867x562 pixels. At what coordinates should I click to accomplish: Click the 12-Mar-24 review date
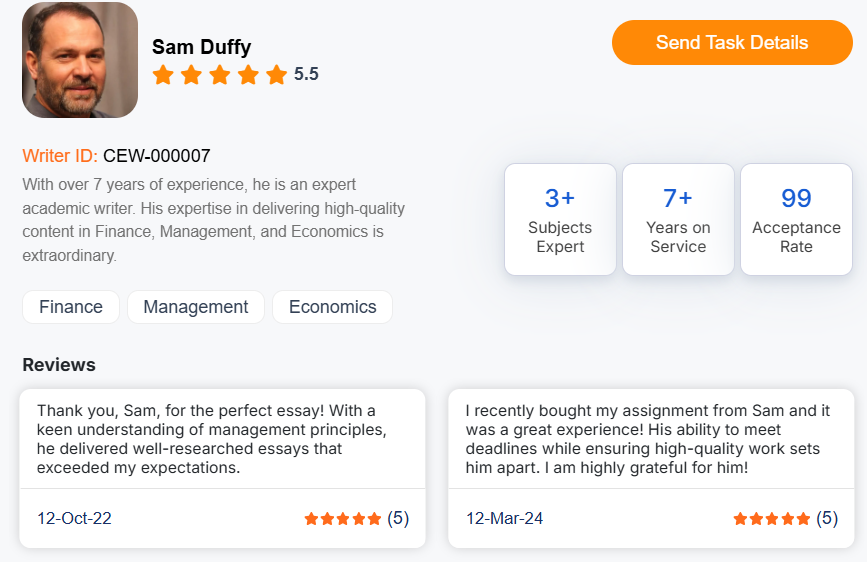(505, 518)
